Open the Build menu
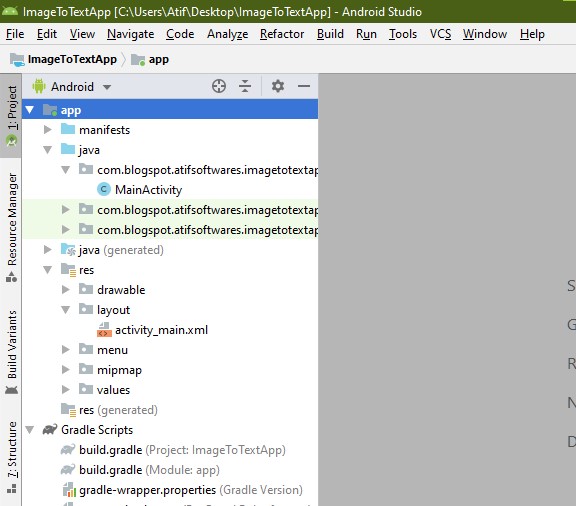 [x=330, y=34]
